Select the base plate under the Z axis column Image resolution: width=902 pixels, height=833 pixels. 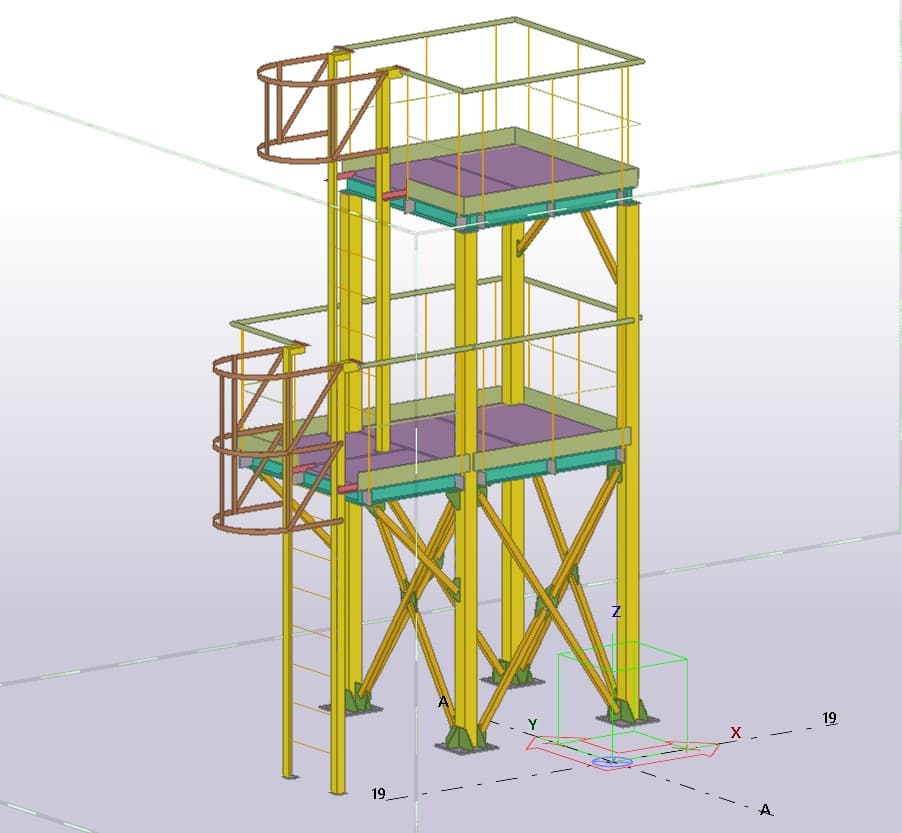coord(627,719)
